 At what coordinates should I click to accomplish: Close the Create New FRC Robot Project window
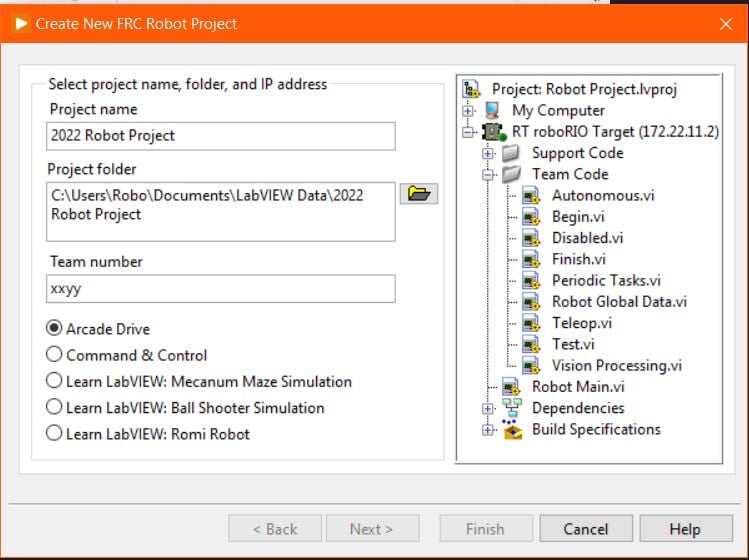(x=726, y=24)
